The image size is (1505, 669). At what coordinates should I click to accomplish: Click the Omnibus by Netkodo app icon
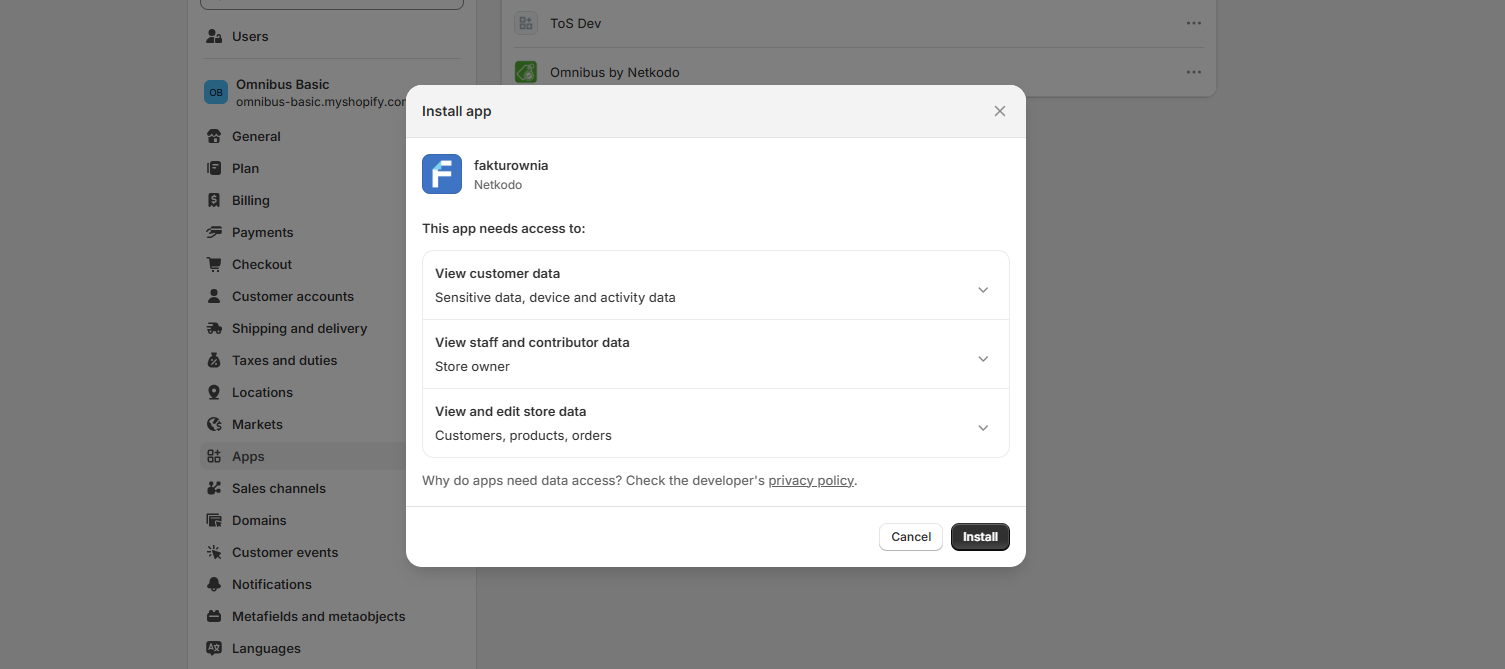pyautogui.click(x=526, y=72)
